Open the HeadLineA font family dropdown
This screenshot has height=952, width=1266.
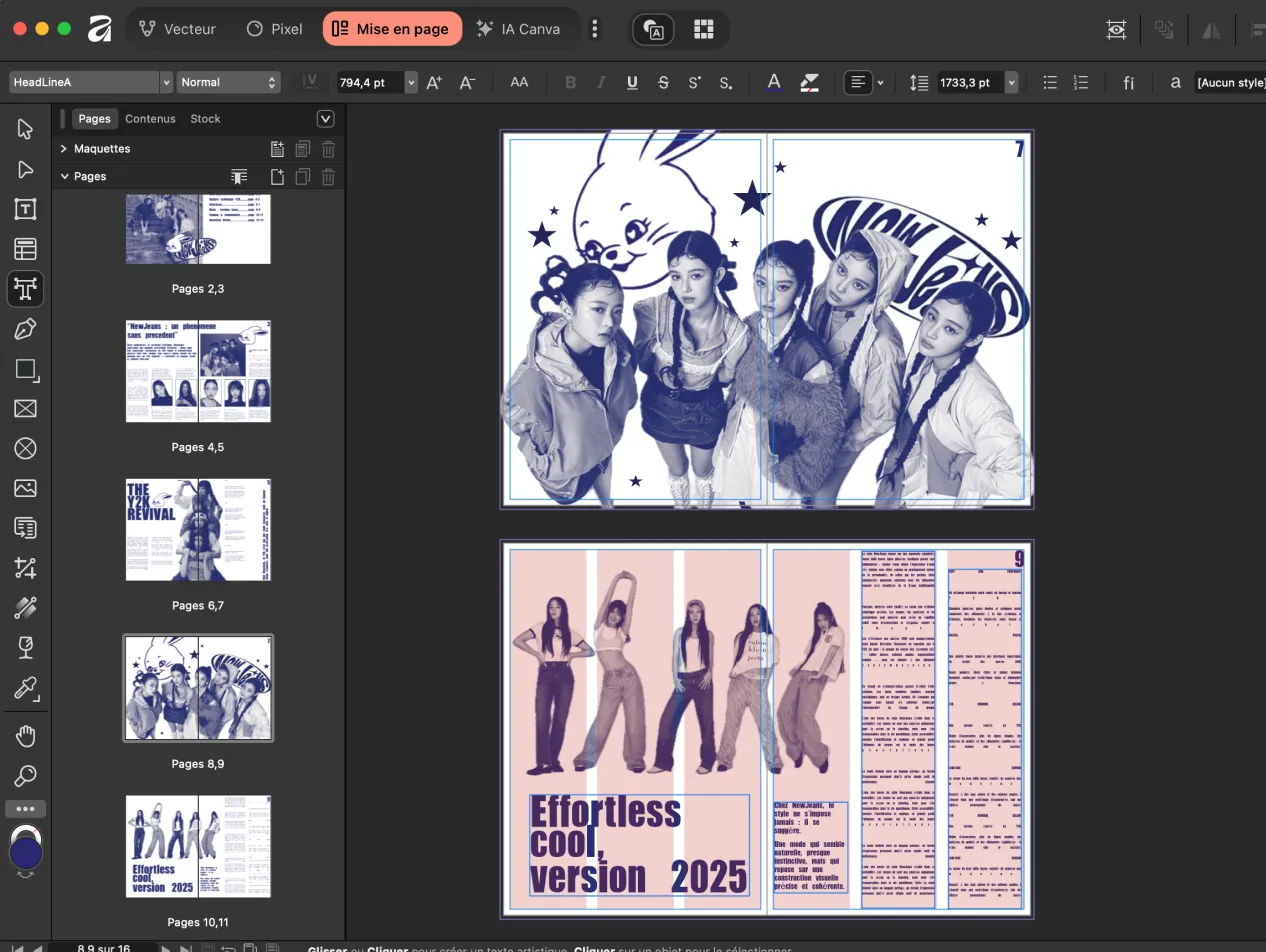pos(165,81)
